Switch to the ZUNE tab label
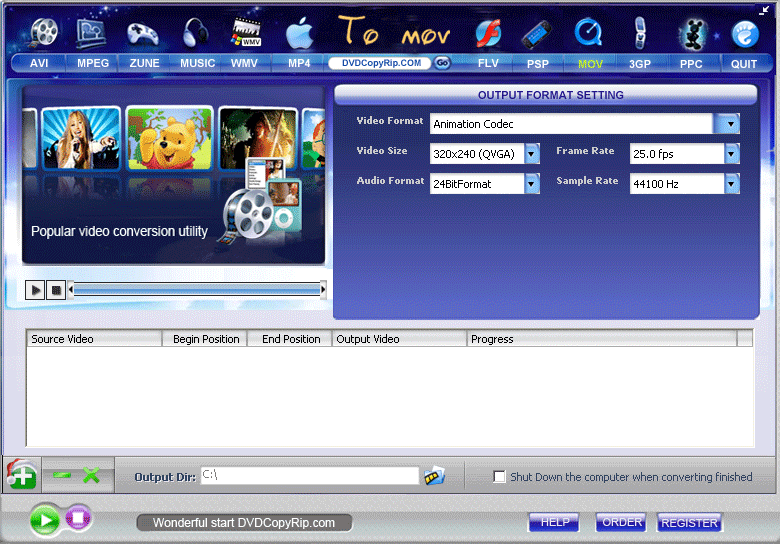 144,63
